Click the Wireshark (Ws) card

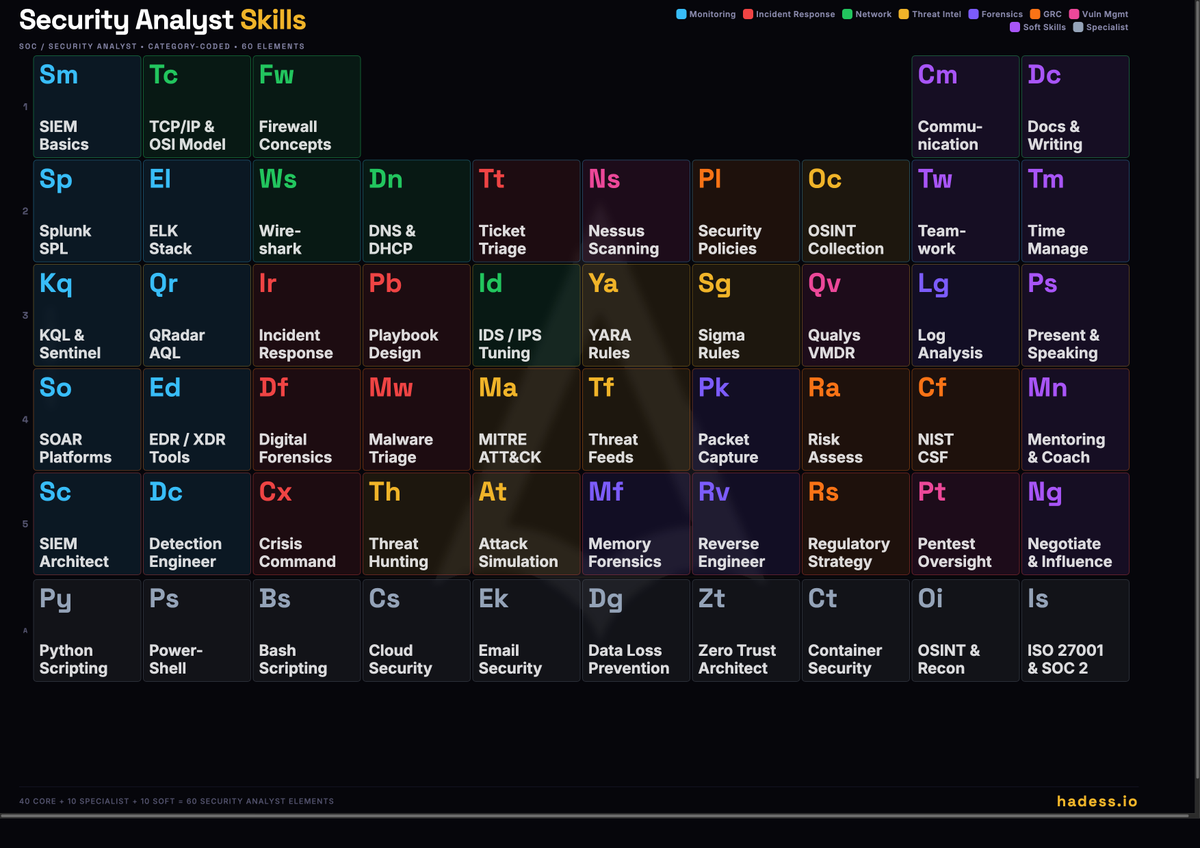[x=307, y=211]
